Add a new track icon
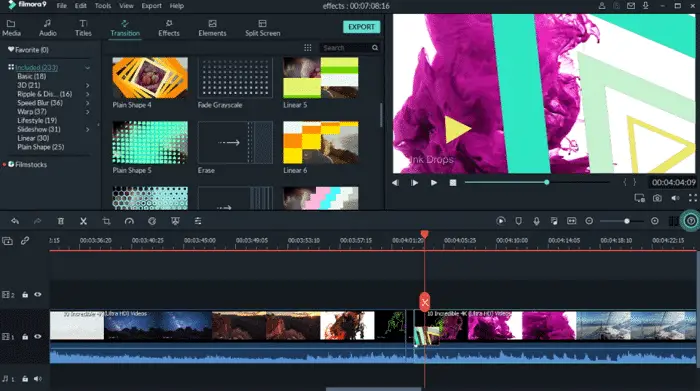This screenshot has width=700, height=391. coord(8,241)
